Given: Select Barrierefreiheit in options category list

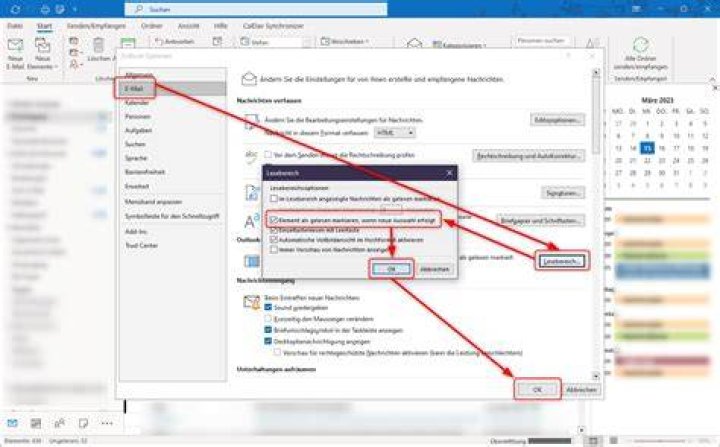Looking at the screenshot, I should pos(172,171).
